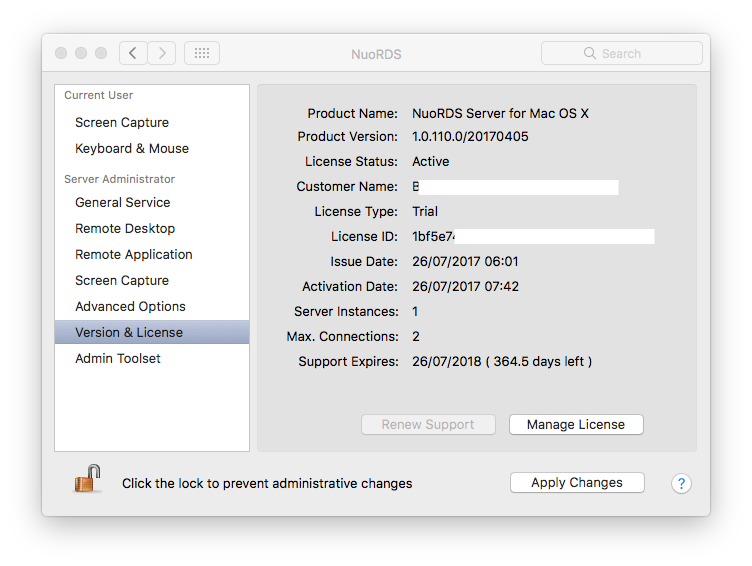Click 'NuoRDS Server for Mac OS X' text
752x566 pixels.
pos(500,114)
